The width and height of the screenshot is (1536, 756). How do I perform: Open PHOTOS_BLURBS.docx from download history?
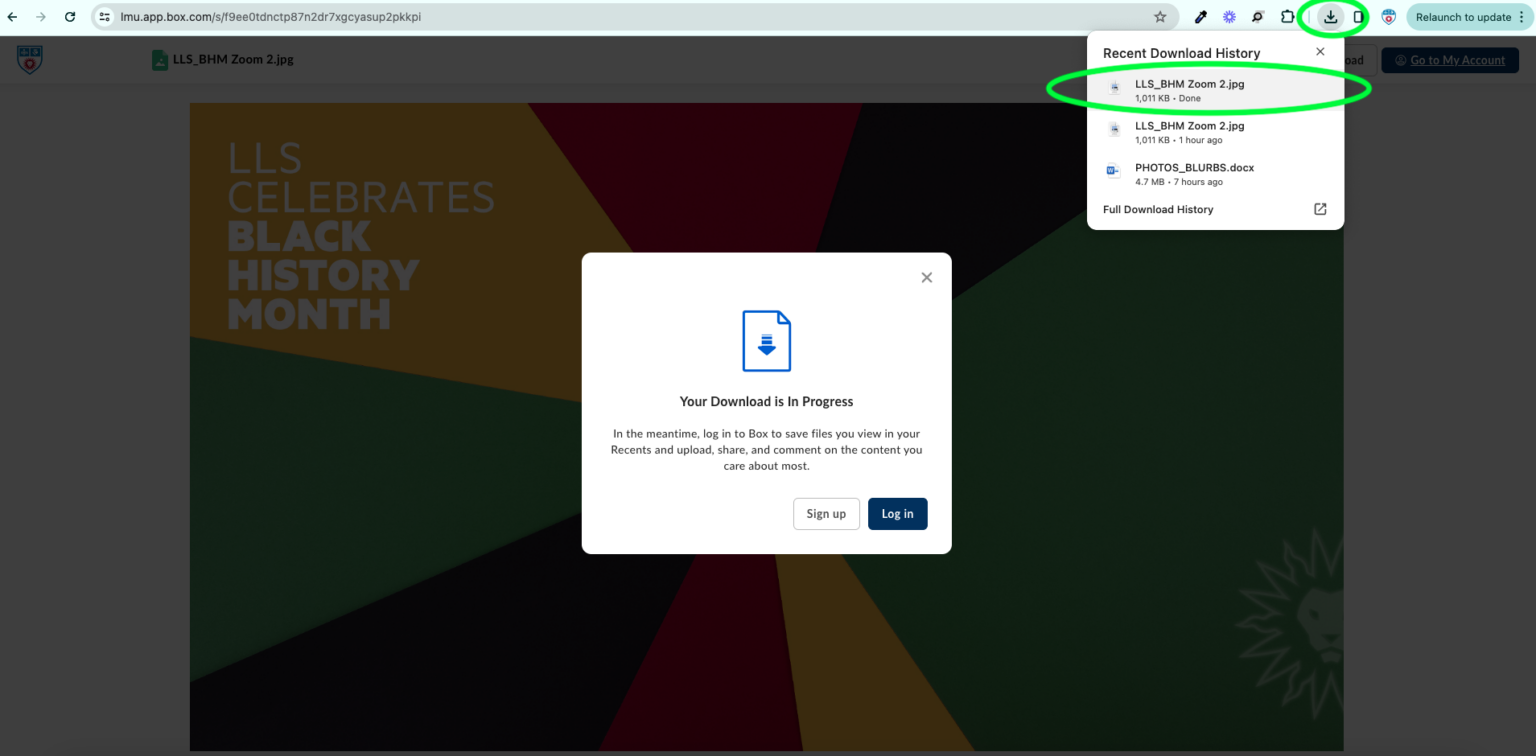coord(1195,173)
